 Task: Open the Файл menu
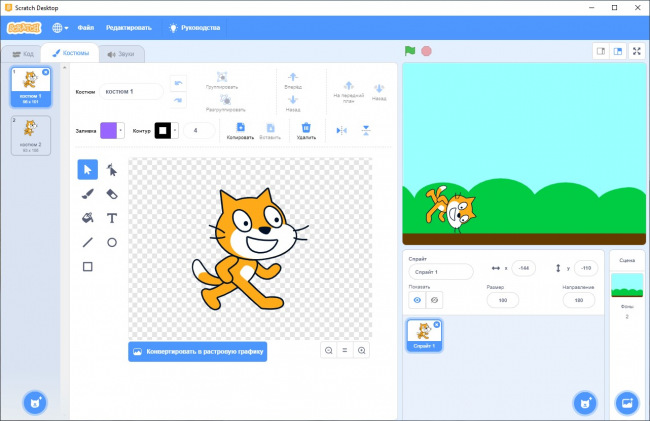coord(86,28)
